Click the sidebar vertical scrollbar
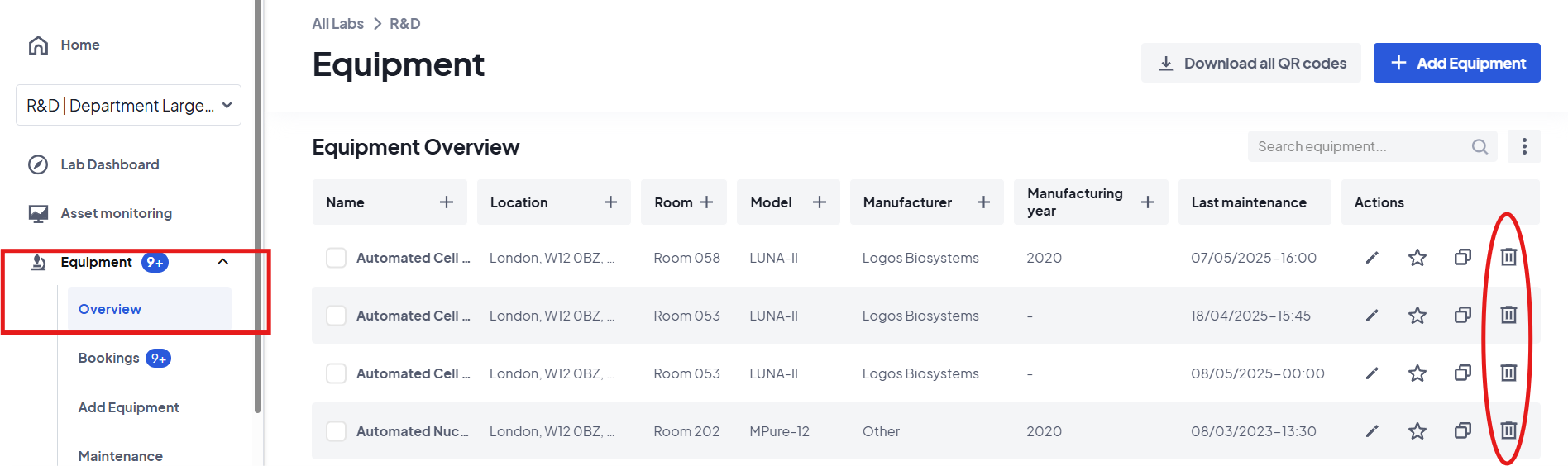Viewport: 1568px width, 466px height. pyautogui.click(x=258, y=207)
